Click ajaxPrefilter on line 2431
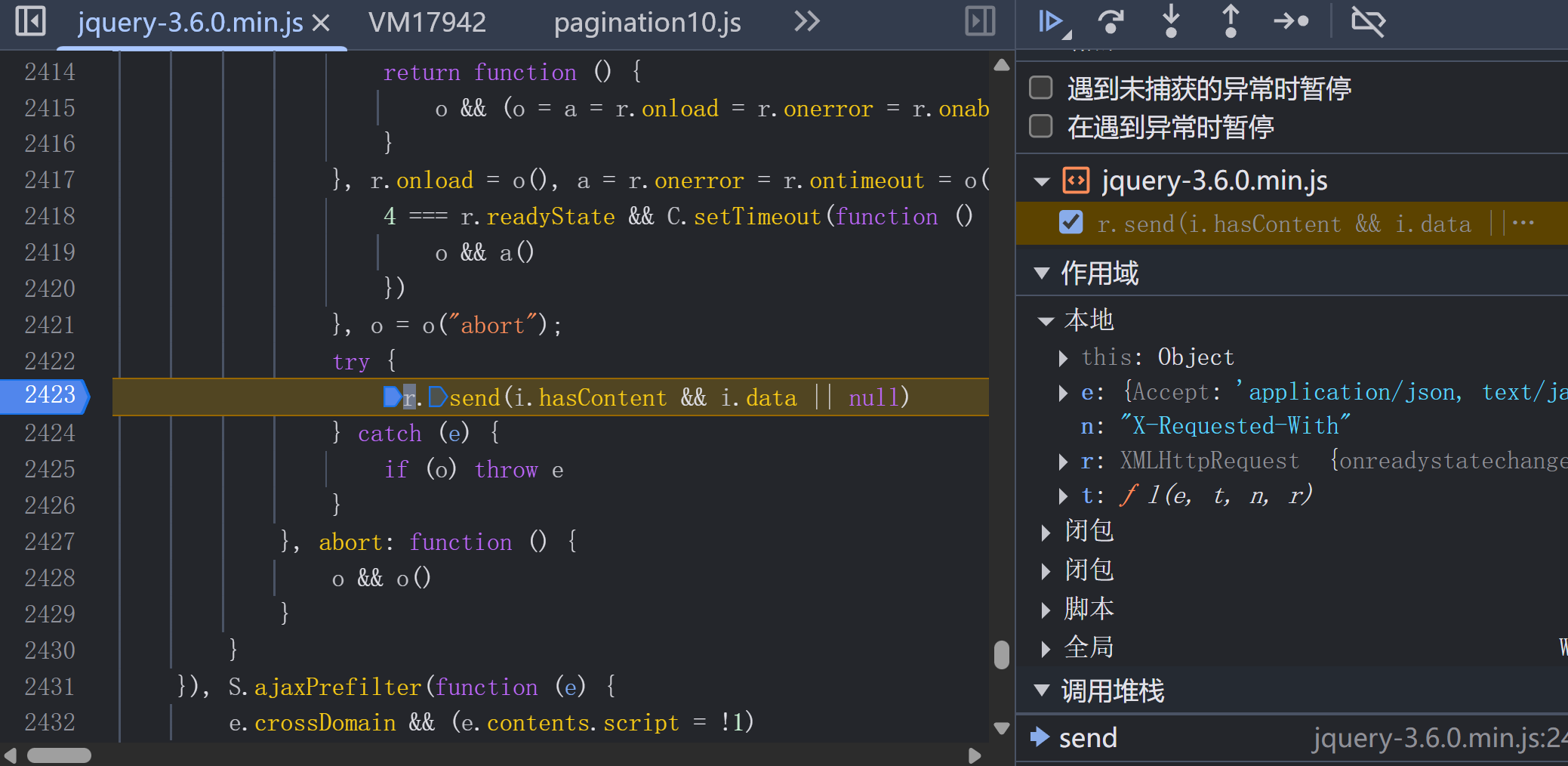 337,687
